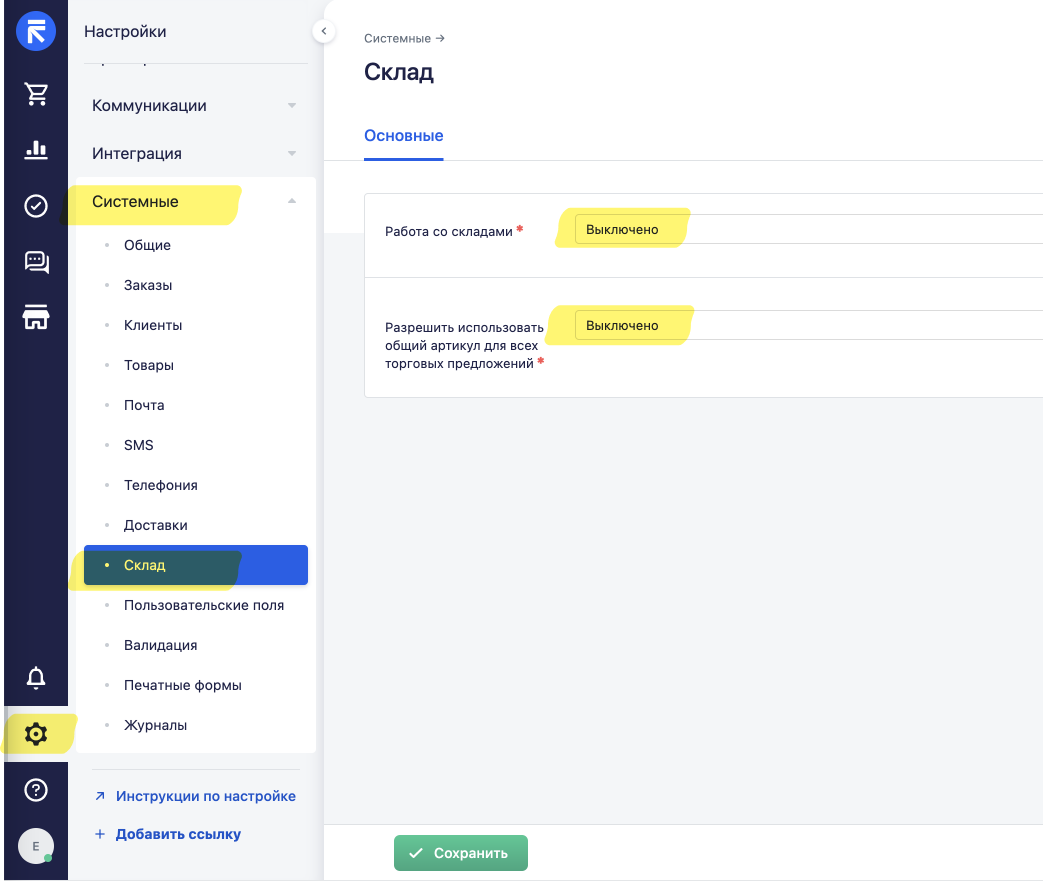Open the orders shopping cart icon

(36, 94)
